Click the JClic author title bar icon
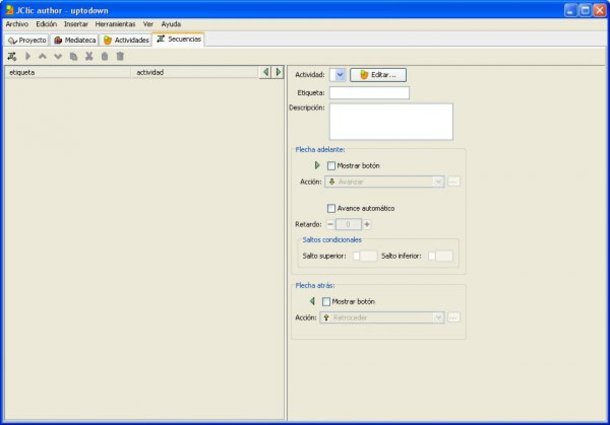This screenshot has height=425, width=610. point(9,10)
